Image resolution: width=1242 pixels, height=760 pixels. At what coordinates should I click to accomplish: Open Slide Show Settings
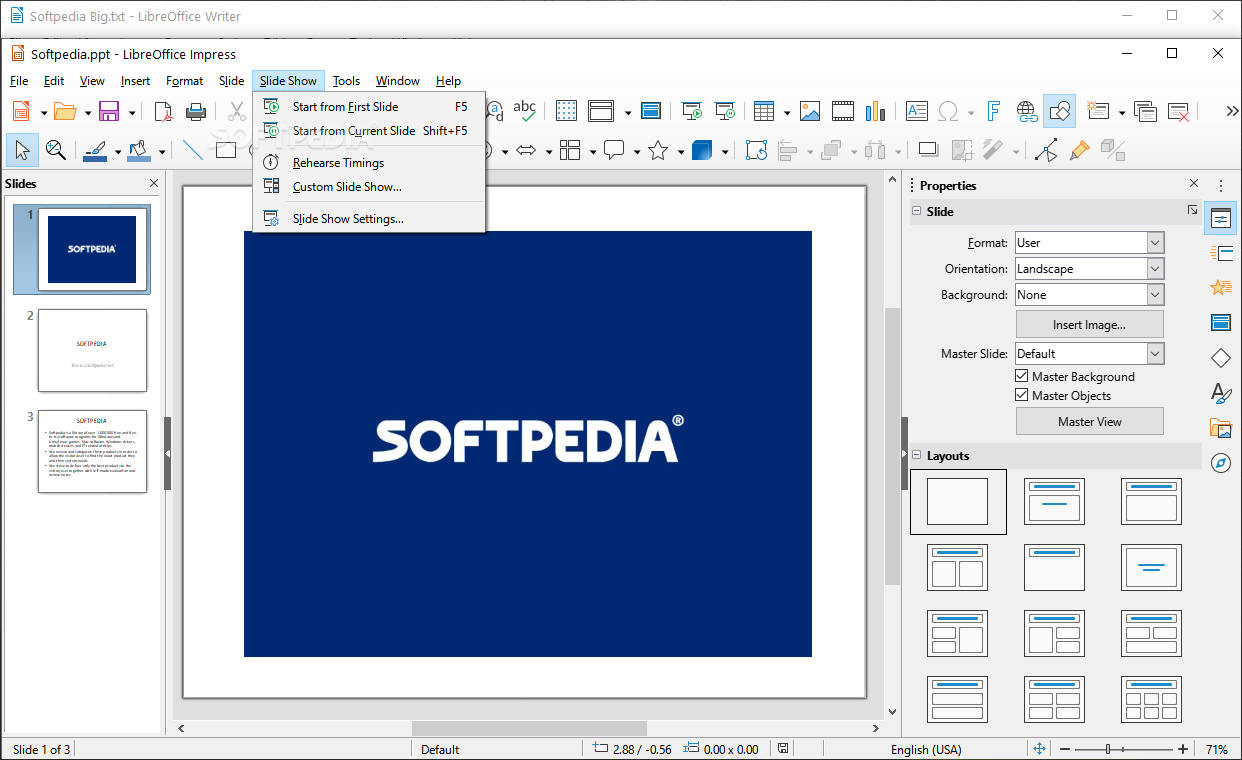coord(369,218)
